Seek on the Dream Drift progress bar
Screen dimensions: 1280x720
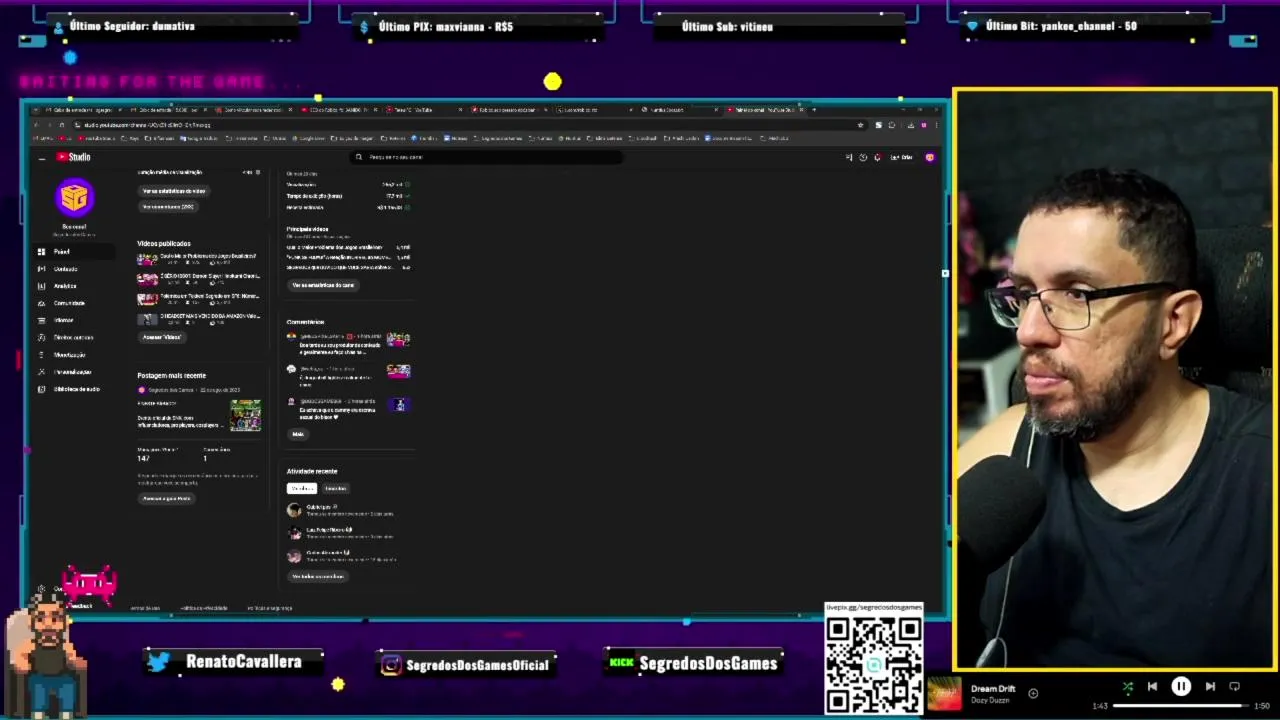1181,706
